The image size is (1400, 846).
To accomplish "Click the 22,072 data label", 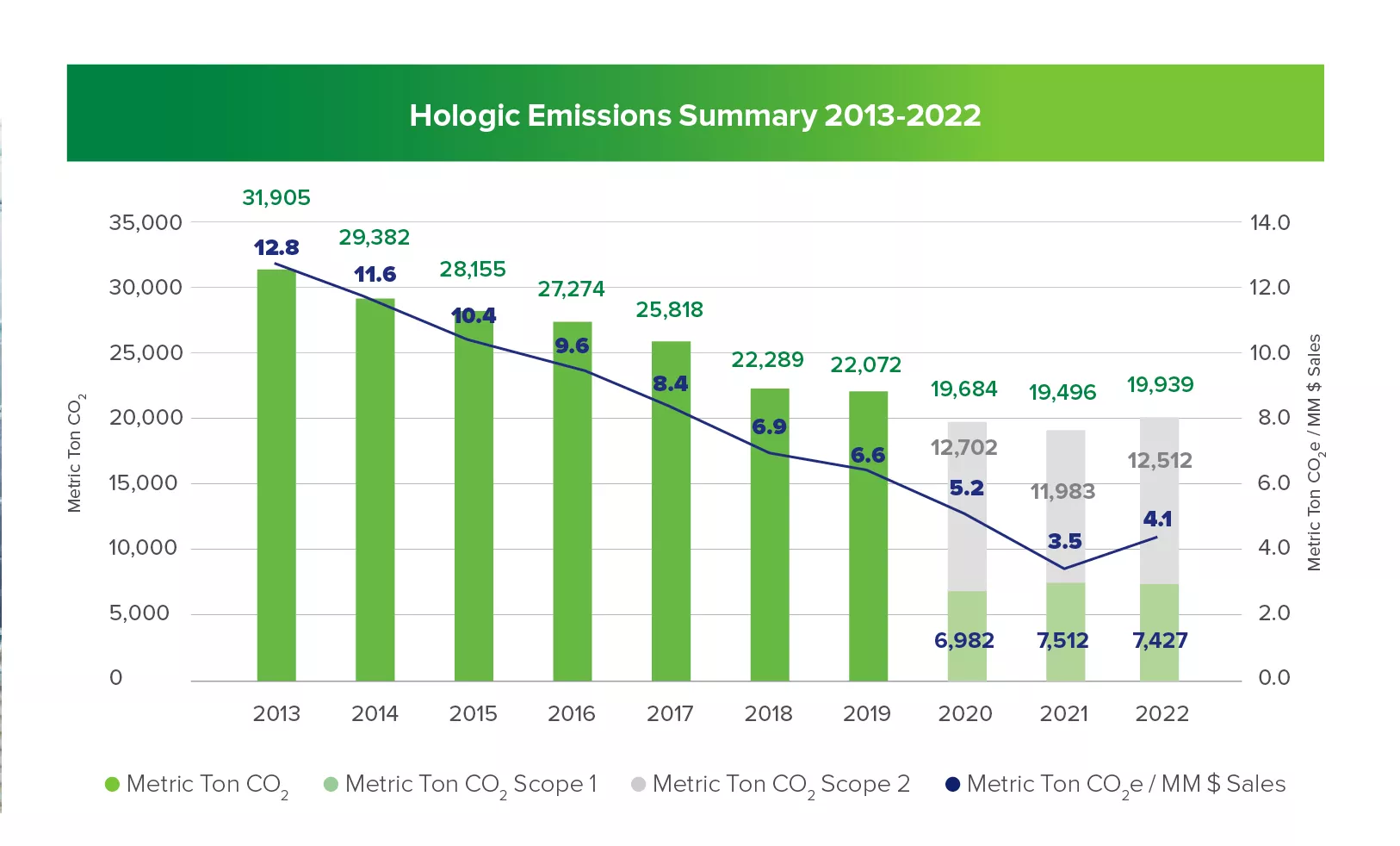I will (866, 365).
